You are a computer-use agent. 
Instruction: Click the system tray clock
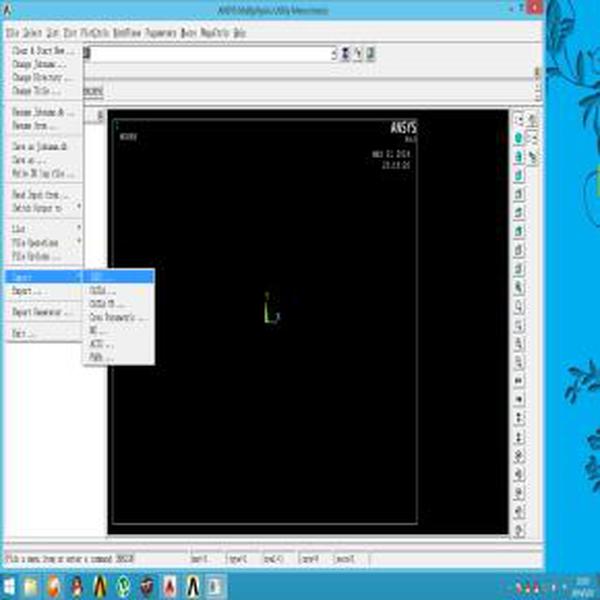point(584,586)
